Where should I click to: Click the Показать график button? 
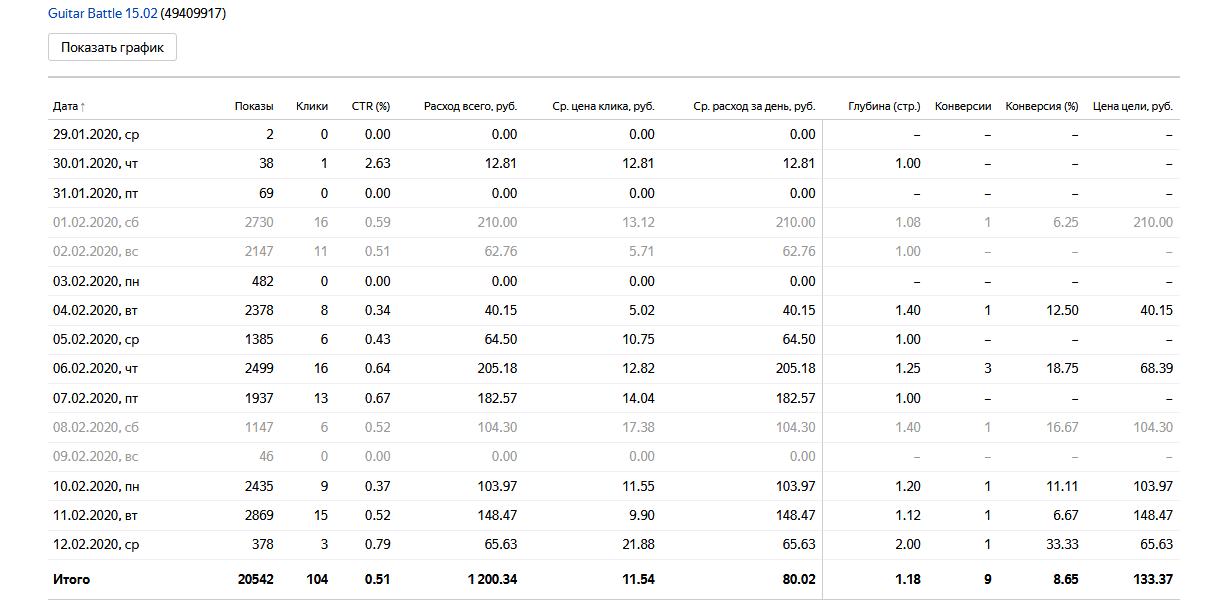[112, 47]
